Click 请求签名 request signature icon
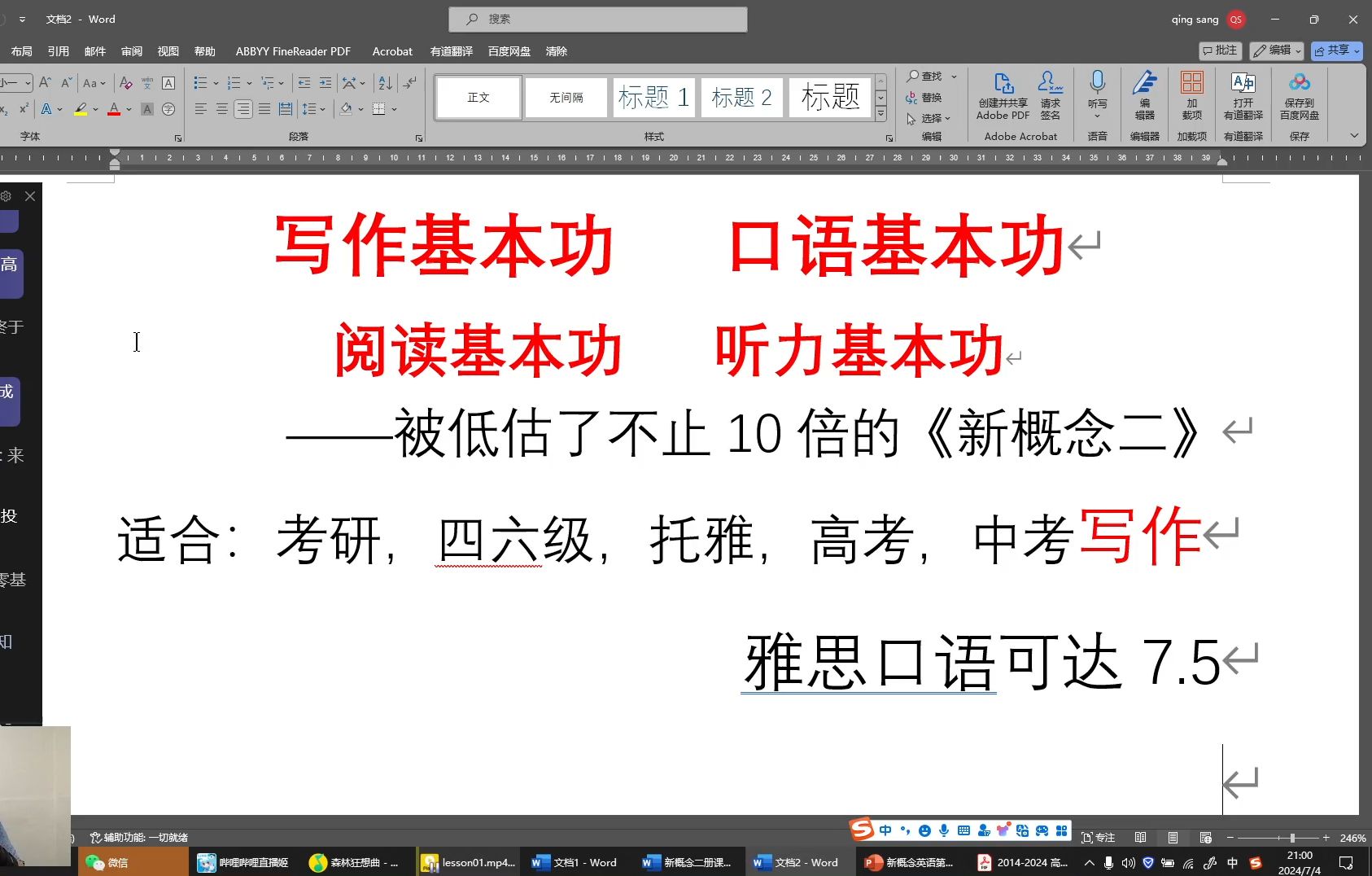This screenshot has height=876, width=1372. 1051,96
